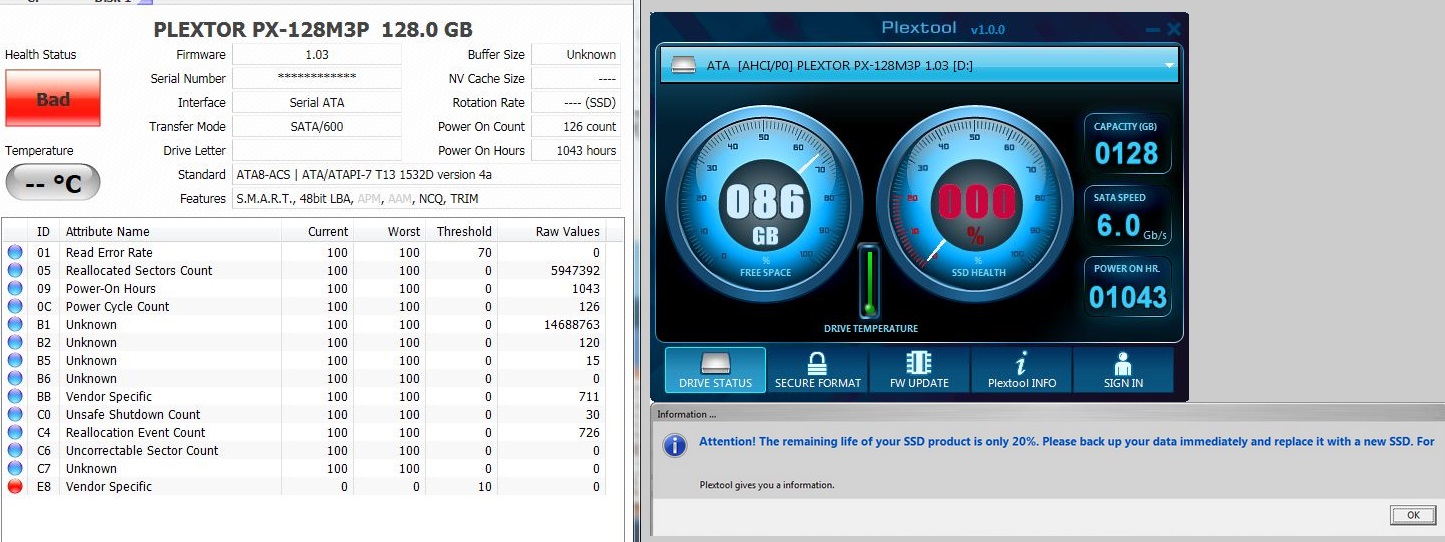
Task: Click the Standard ATA8-ACS field
Action: click(426, 175)
